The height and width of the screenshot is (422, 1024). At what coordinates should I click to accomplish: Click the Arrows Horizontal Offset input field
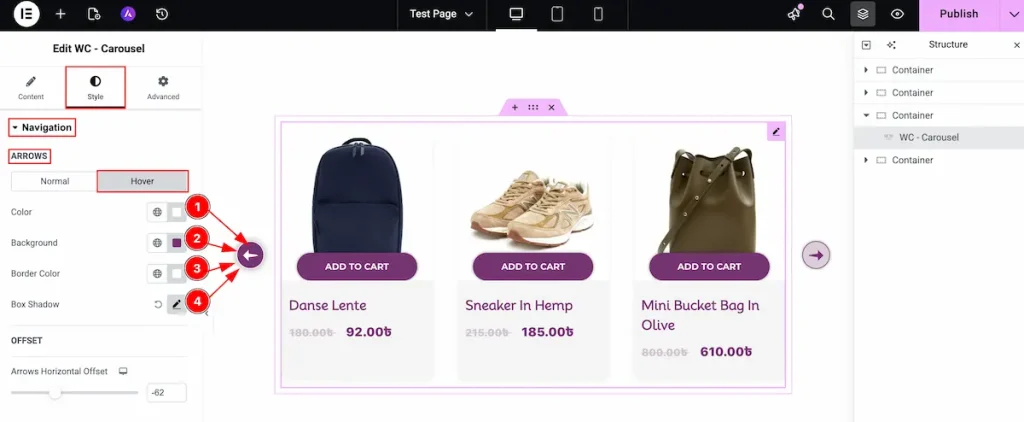coord(166,393)
